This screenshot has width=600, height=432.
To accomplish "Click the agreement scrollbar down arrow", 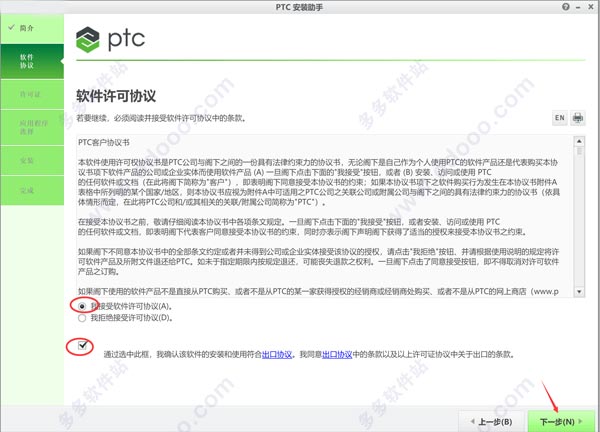I will coord(579,292).
